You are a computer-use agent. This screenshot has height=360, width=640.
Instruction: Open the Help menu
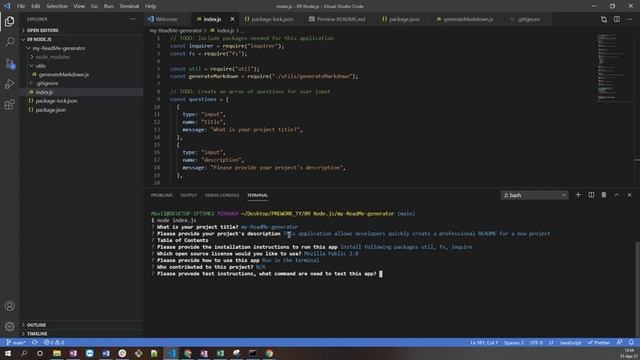tap(151, 6)
